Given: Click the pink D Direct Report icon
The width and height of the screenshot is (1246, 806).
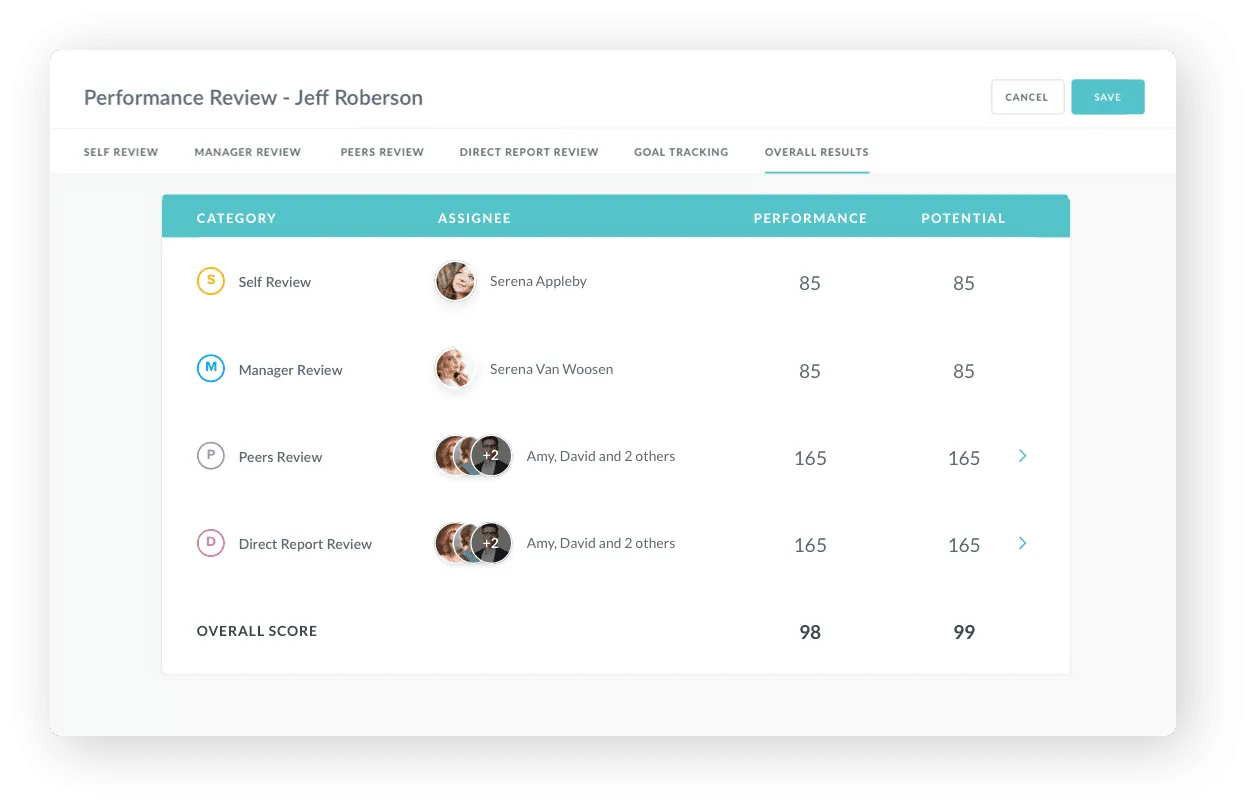Looking at the screenshot, I should pyautogui.click(x=210, y=543).
